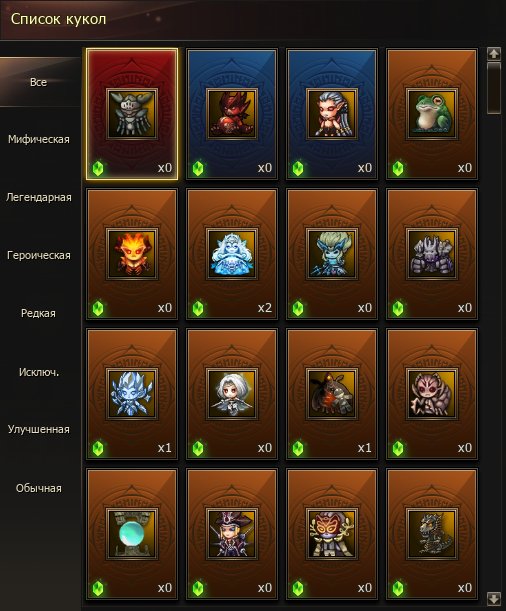Open the Обычная category tab
The image size is (506, 611).
pos(39,488)
